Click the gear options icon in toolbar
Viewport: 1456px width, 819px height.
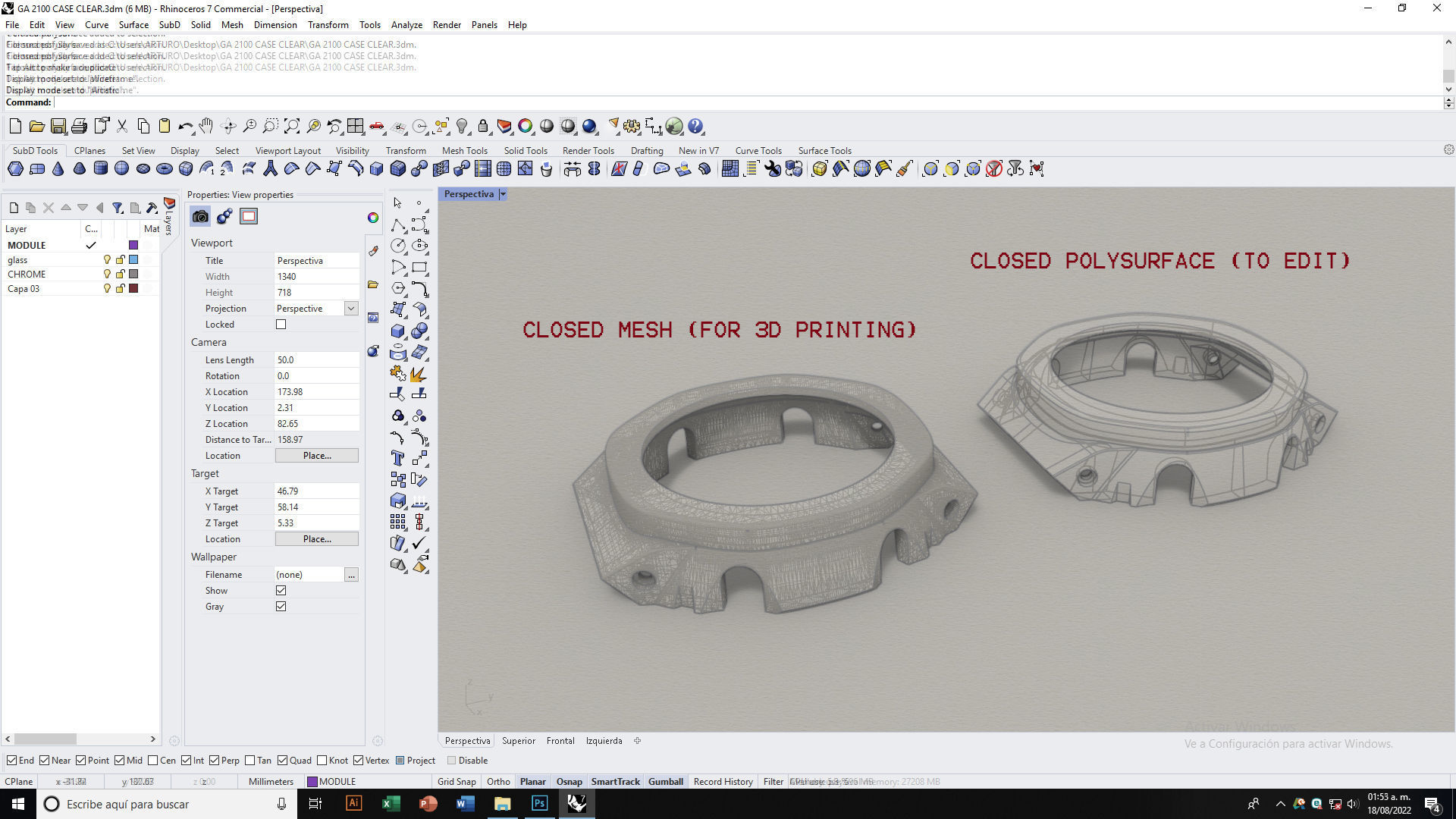pyautogui.click(x=632, y=126)
